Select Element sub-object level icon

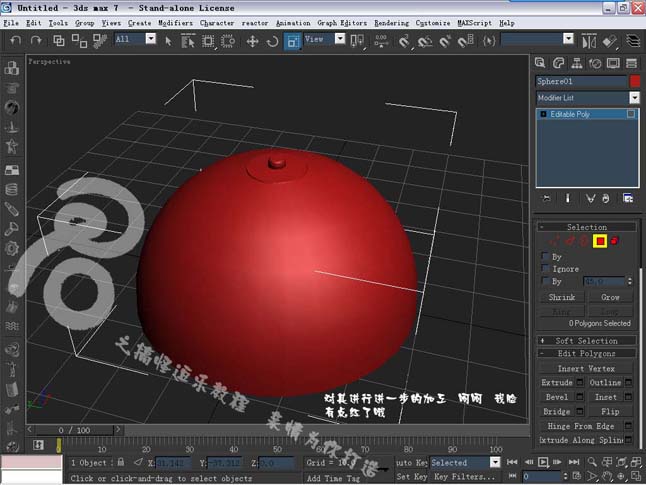click(614, 241)
